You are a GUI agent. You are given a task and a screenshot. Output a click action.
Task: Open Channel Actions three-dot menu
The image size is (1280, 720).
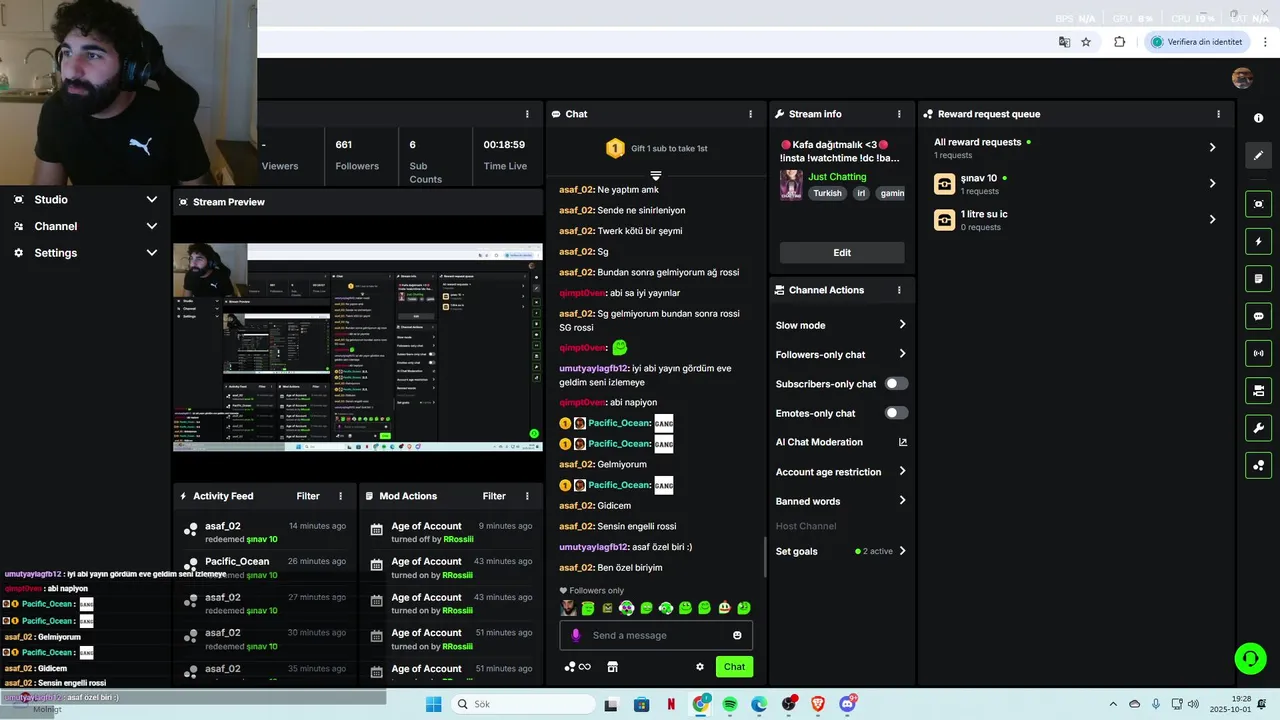(899, 290)
